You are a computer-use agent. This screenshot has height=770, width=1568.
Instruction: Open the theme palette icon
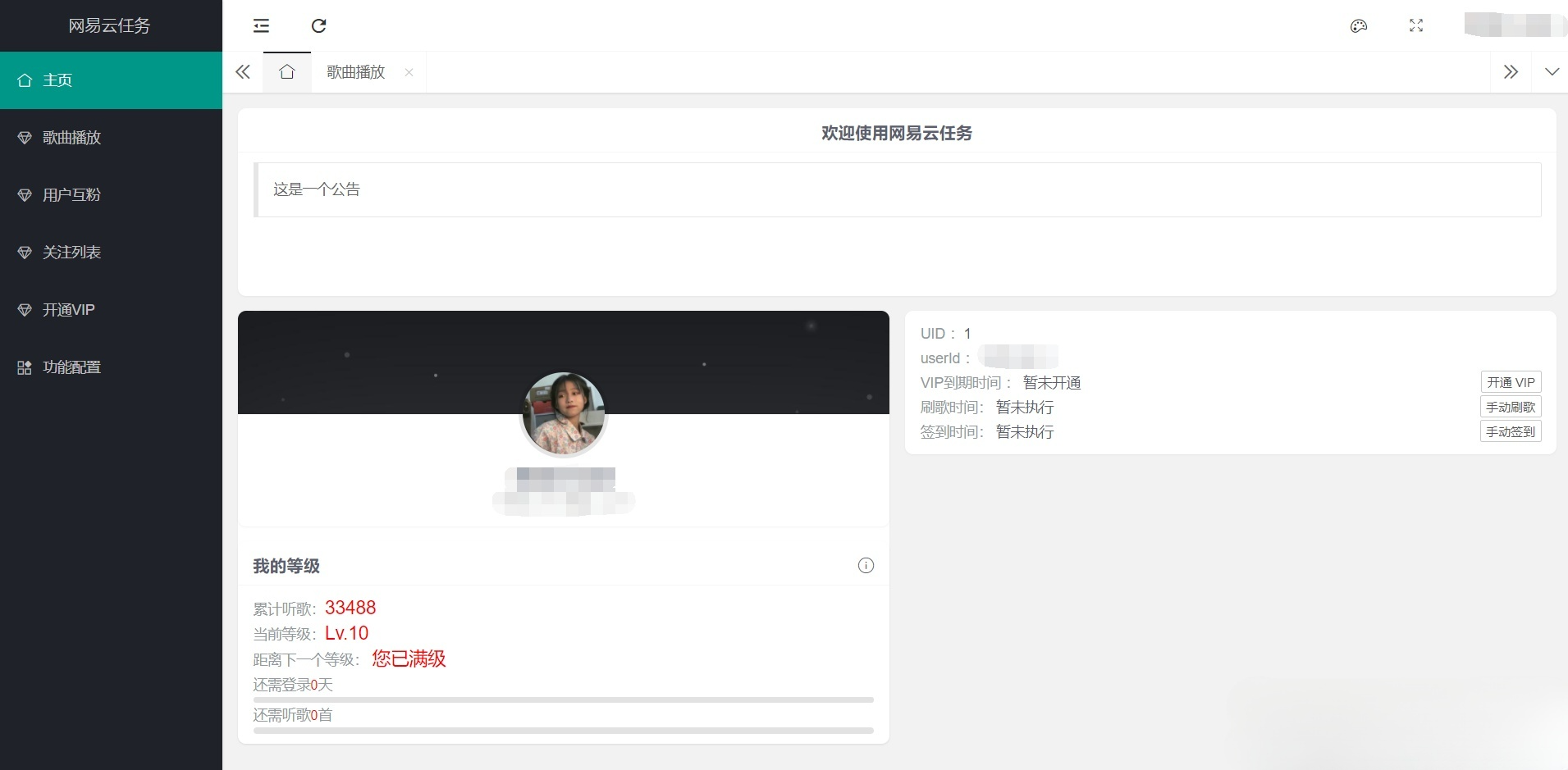pyautogui.click(x=1358, y=25)
